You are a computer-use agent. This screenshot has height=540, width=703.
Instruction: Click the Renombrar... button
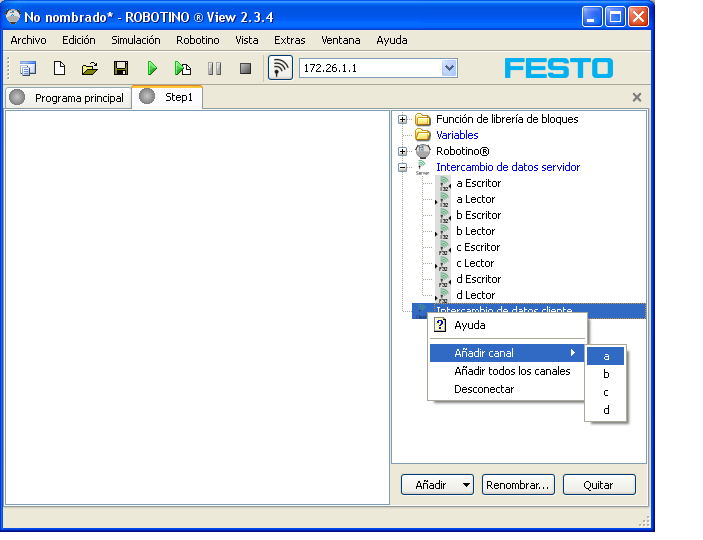point(518,485)
